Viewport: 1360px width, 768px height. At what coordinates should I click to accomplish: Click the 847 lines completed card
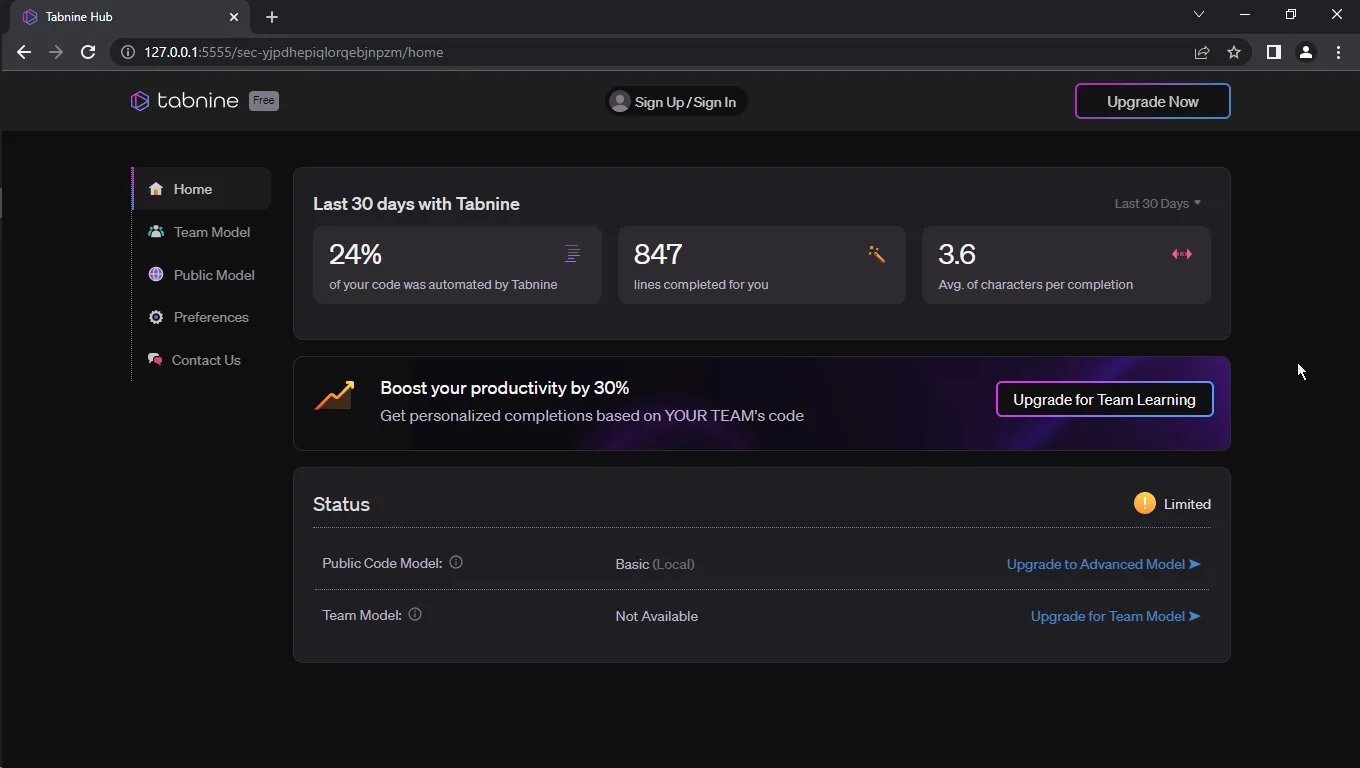click(x=762, y=265)
